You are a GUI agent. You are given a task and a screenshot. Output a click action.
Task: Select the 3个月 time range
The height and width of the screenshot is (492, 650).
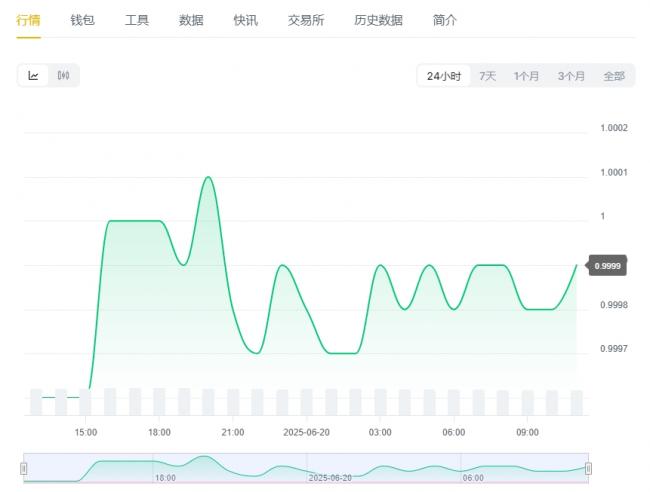tap(571, 76)
